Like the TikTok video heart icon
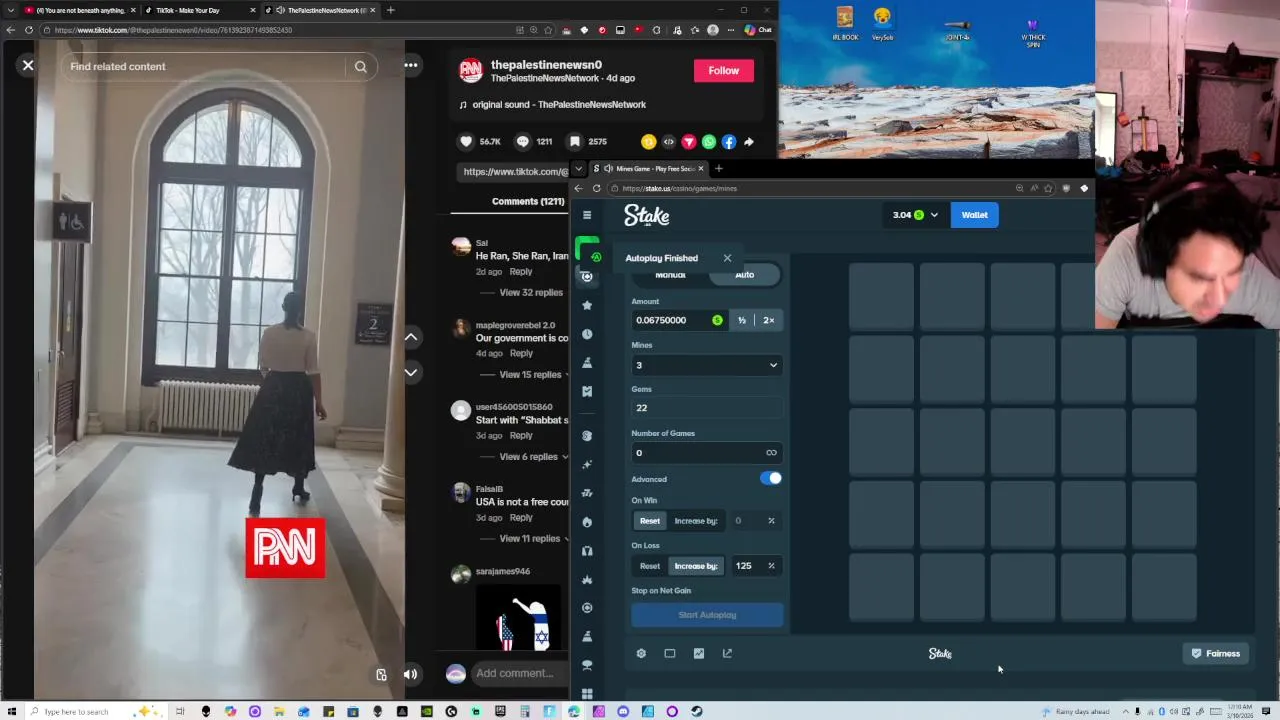The image size is (1280, 720). click(466, 141)
